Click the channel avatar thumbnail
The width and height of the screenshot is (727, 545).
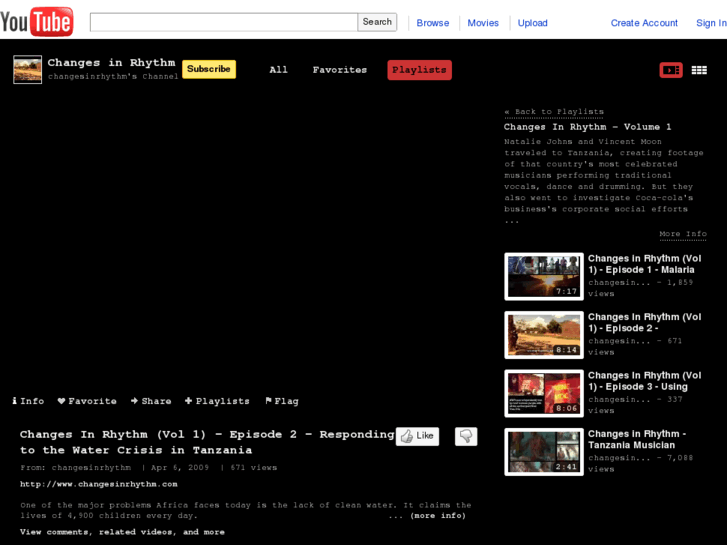(x=27, y=69)
